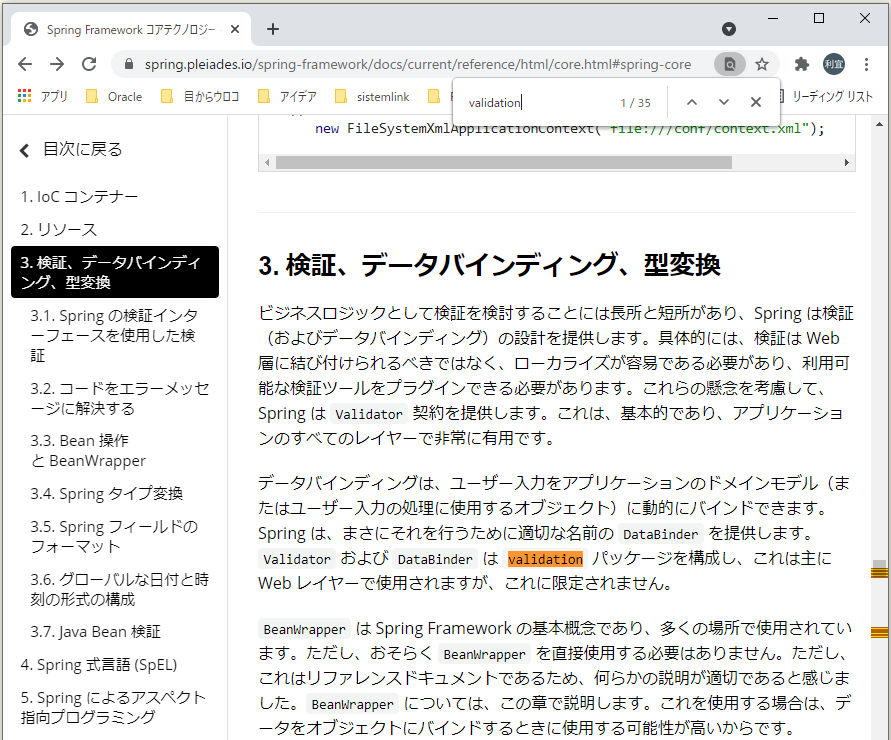Click the 利宣 profile avatar
891x740 pixels.
[836, 63]
